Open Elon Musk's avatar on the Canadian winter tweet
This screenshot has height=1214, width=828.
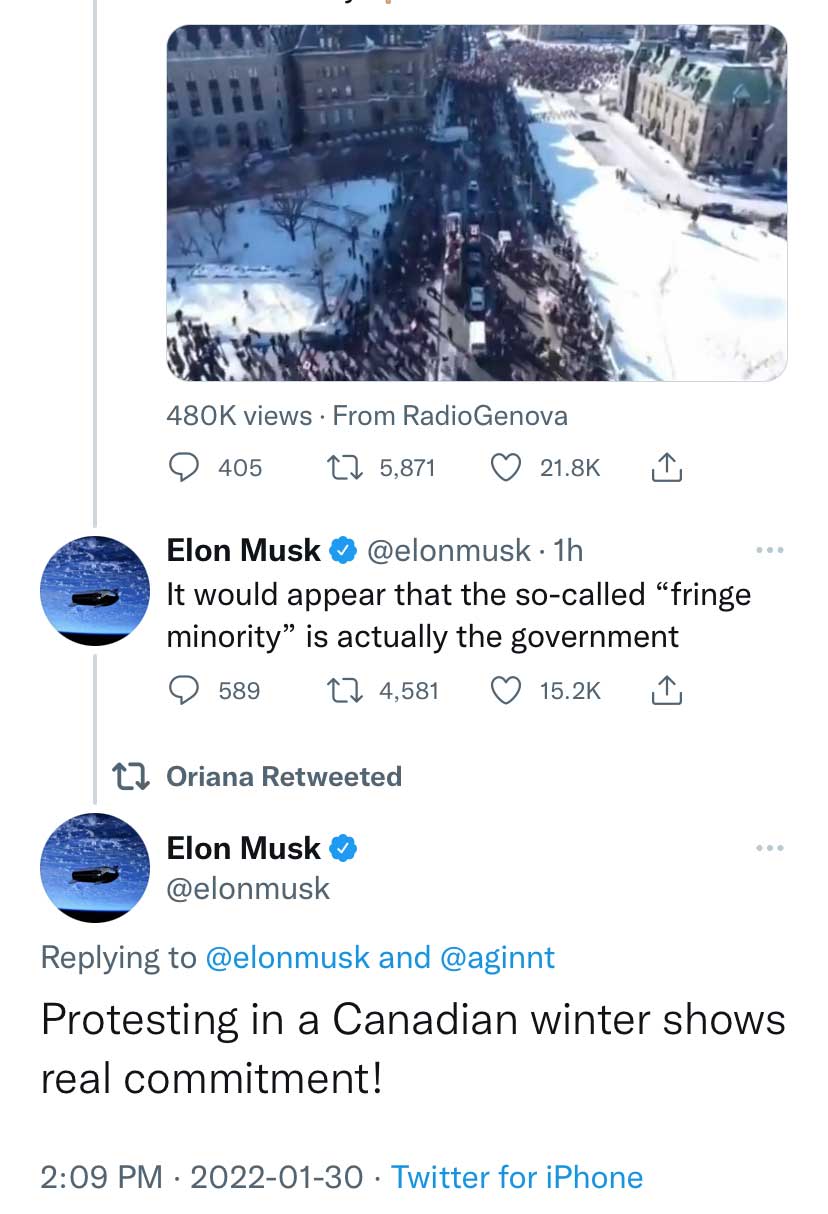tap(94, 867)
